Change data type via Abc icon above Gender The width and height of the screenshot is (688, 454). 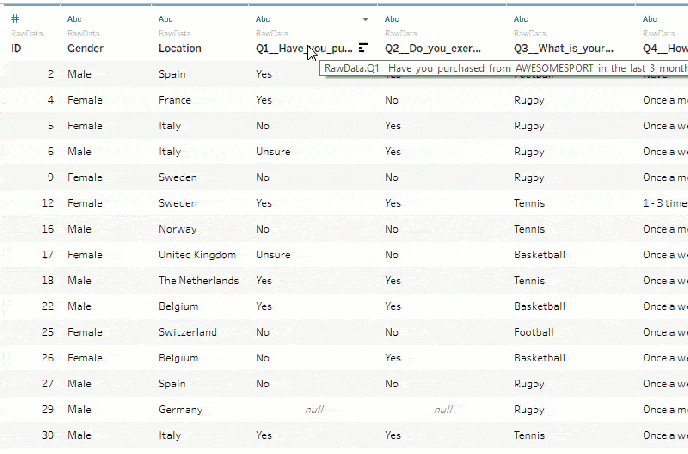tap(74, 19)
